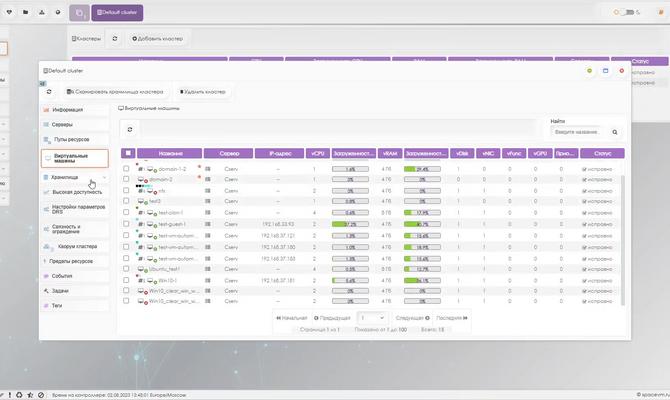Open Кворум кластера section in sidebar
The height and width of the screenshot is (400, 670).
tap(75, 247)
